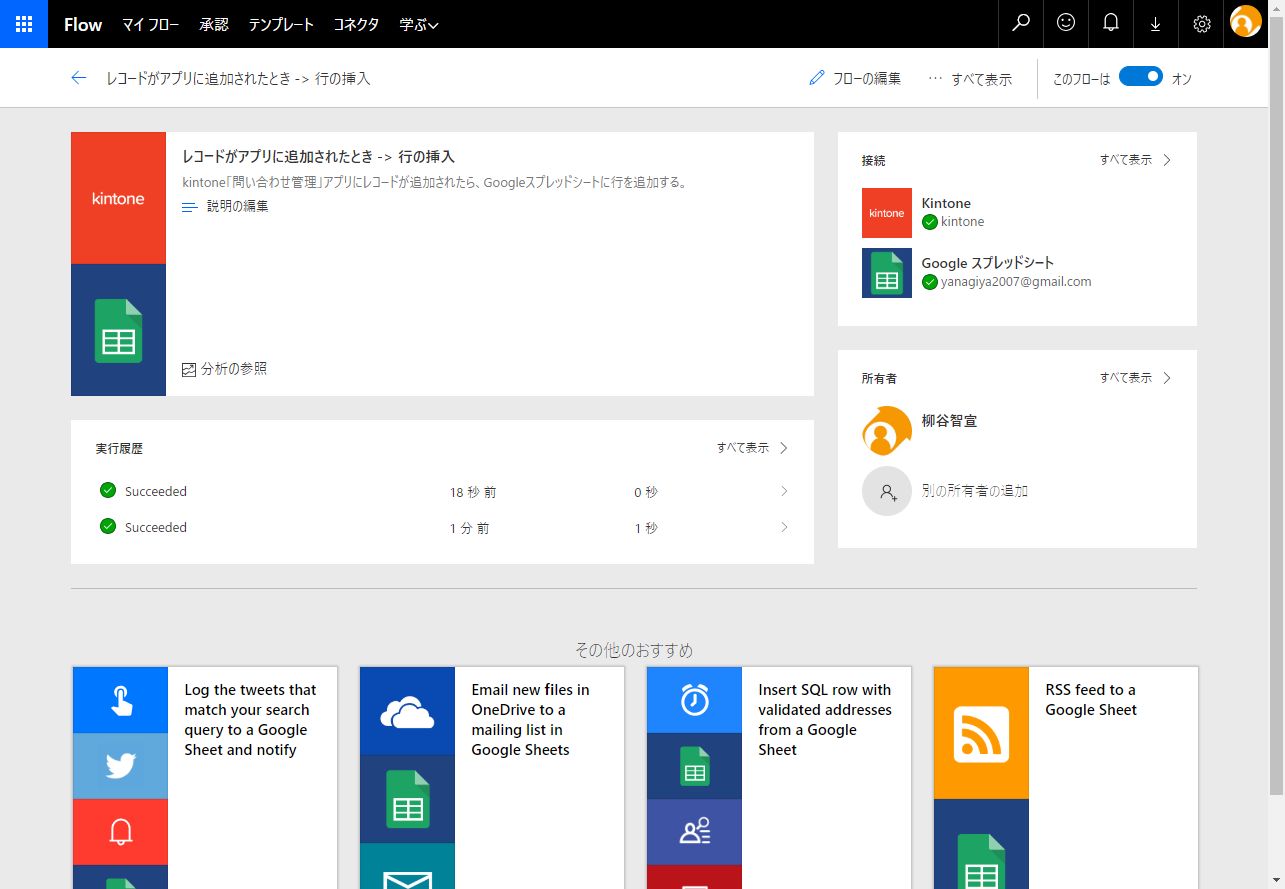Viewport: 1285px width, 889px height.
Task: Open the notifications bell icon
Action: pyautogui.click(x=1111, y=24)
